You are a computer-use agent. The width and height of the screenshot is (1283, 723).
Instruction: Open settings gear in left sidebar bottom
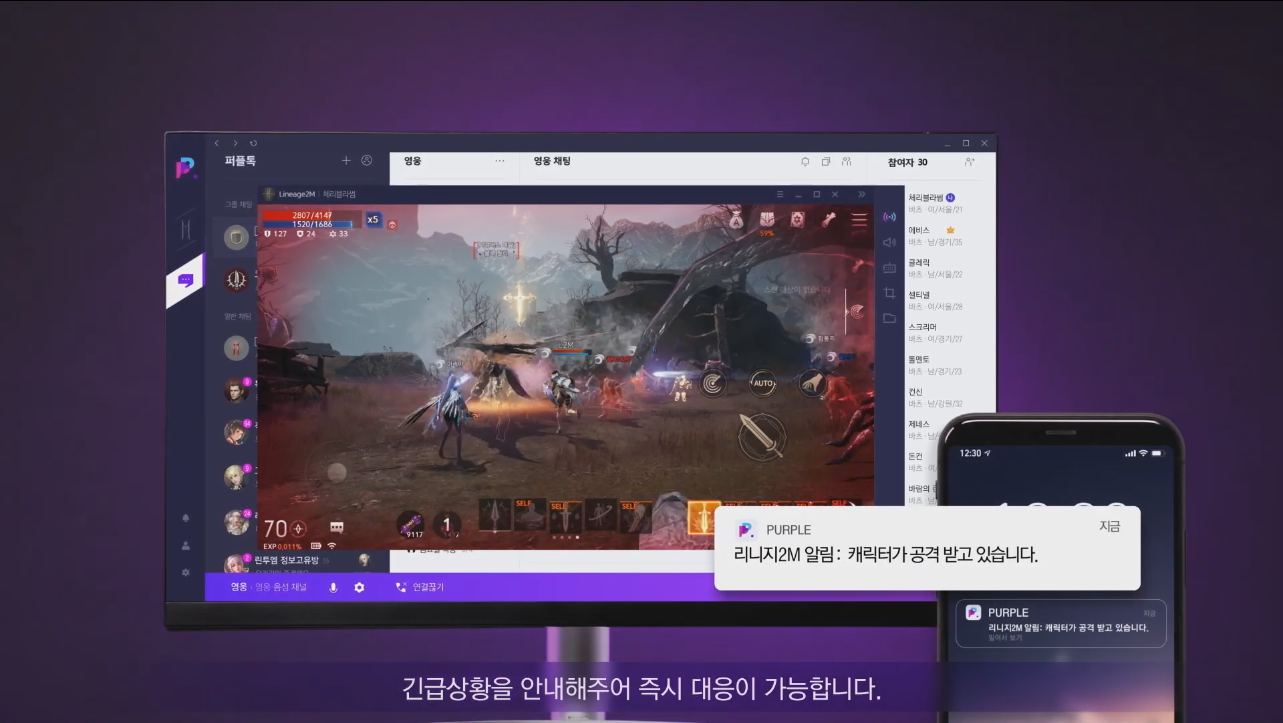click(x=185, y=573)
